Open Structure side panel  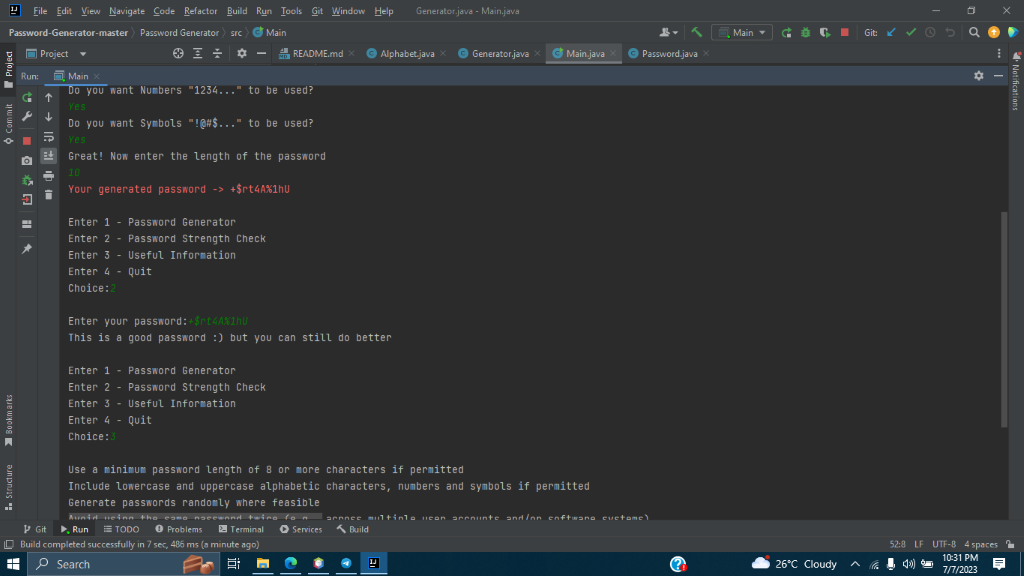(8, 487)
